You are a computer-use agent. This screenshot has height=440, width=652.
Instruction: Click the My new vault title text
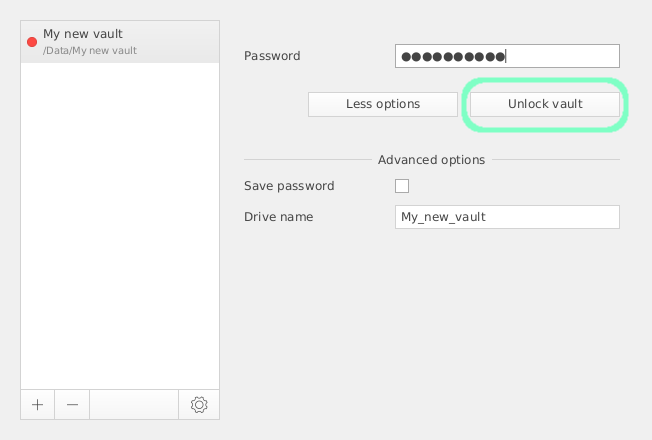(x=83, y=34)
